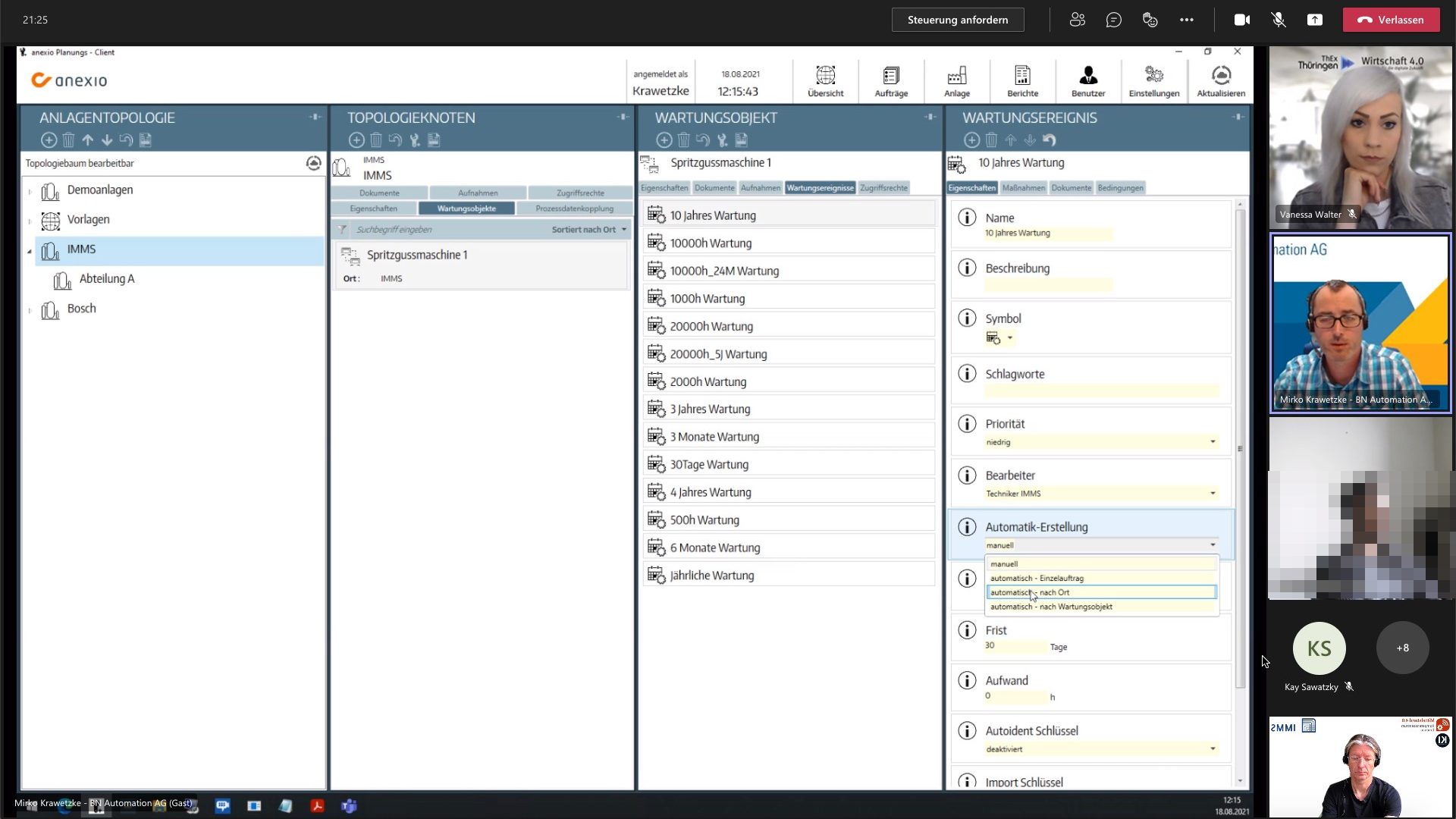Toggle camera in Teams meeting bar
Image resolution: width=1456 pixels, height=819 pixels.
pos(1242,20)
